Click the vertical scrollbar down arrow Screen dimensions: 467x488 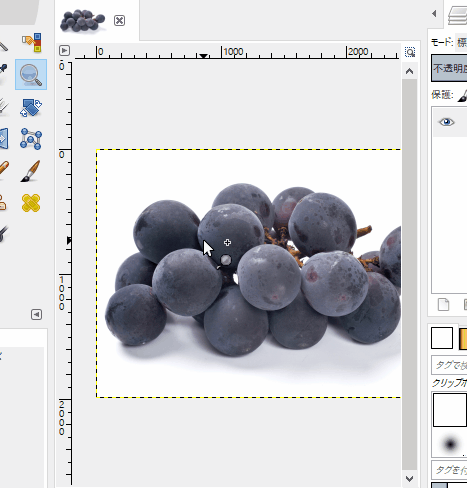410,479
